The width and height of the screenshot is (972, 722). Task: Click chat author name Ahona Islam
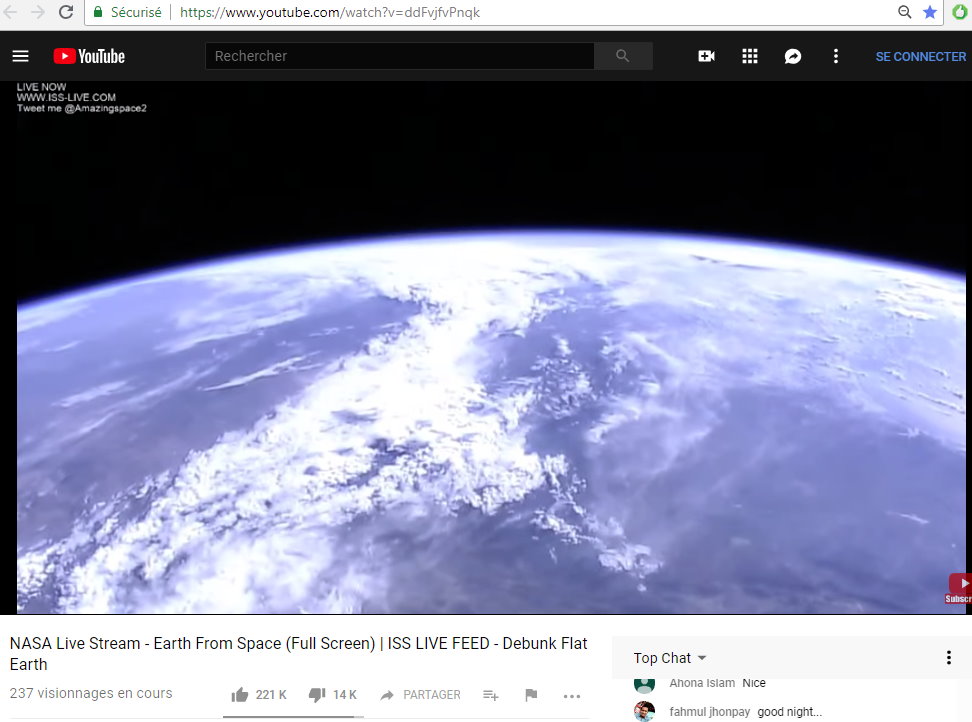(702, 683)
